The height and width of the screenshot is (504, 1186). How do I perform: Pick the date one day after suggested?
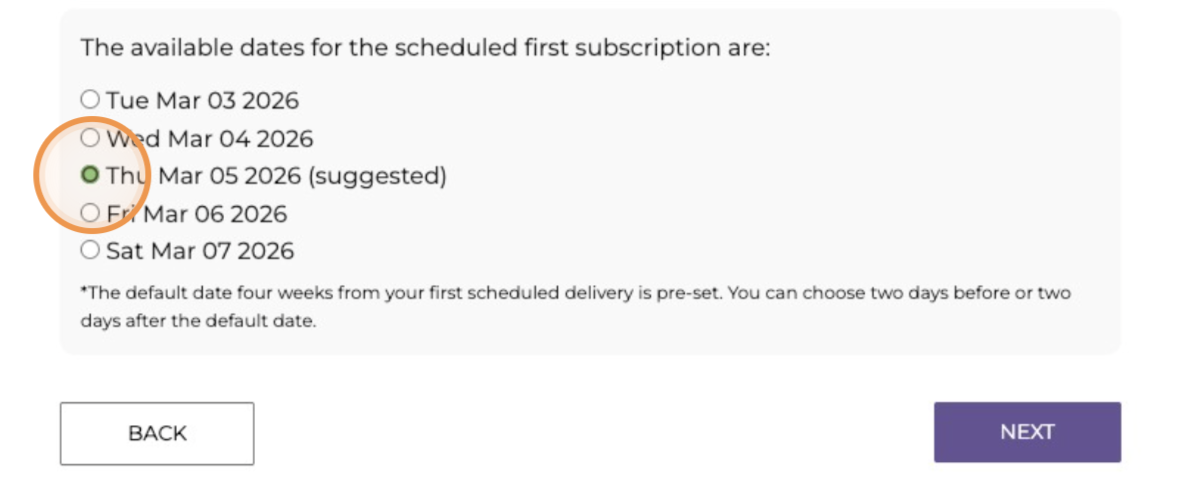coord(90,213)
